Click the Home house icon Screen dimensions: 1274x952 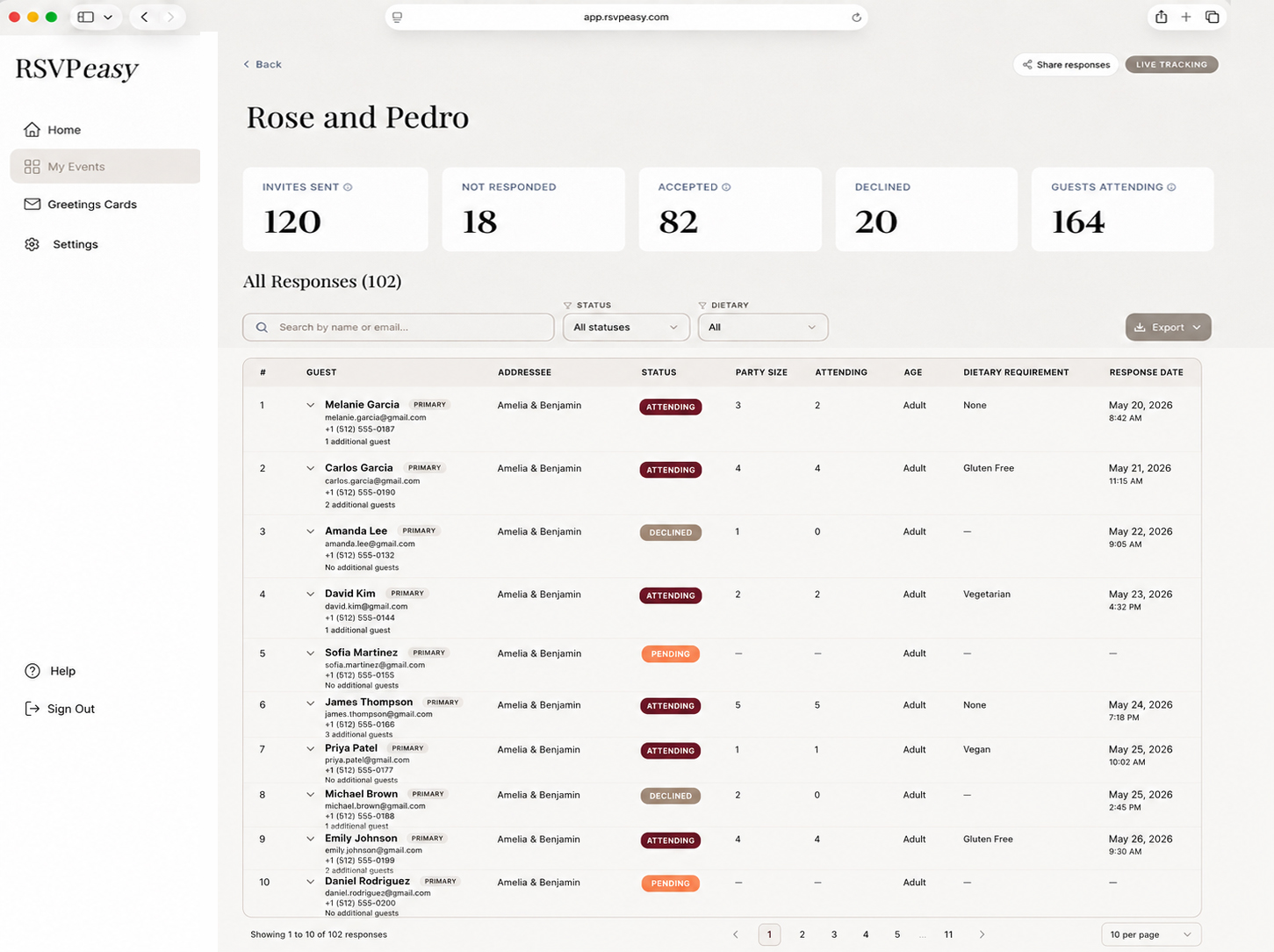coord(32,130)
